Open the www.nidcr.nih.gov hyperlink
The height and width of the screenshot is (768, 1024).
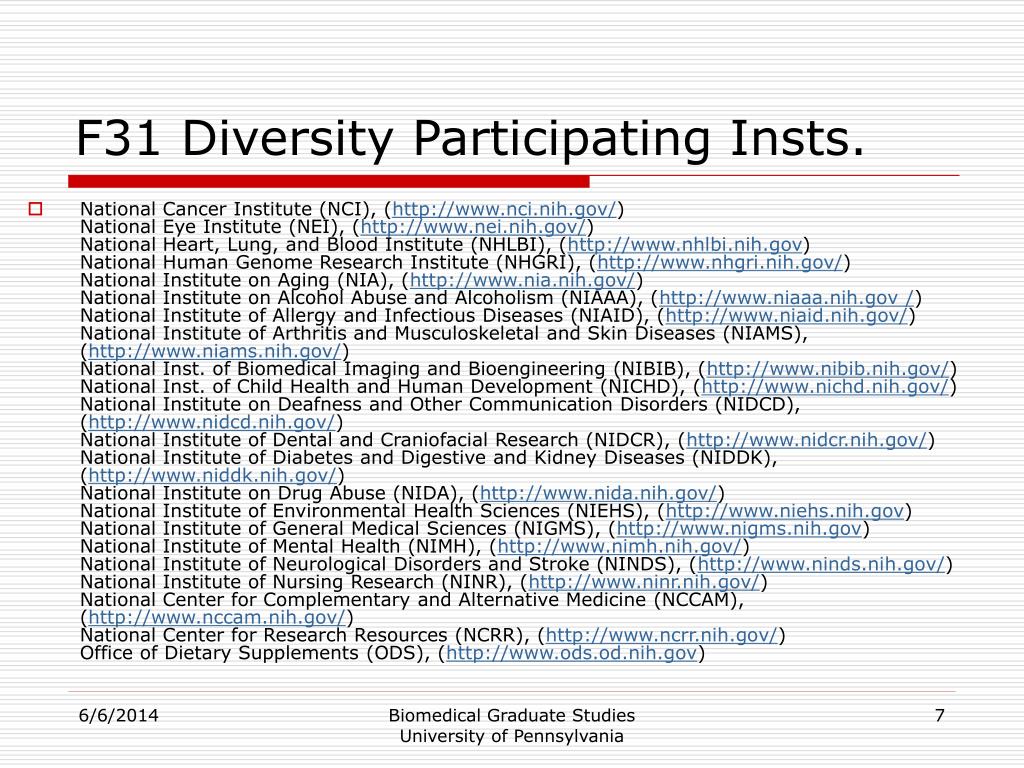click(x=807, y=440)
